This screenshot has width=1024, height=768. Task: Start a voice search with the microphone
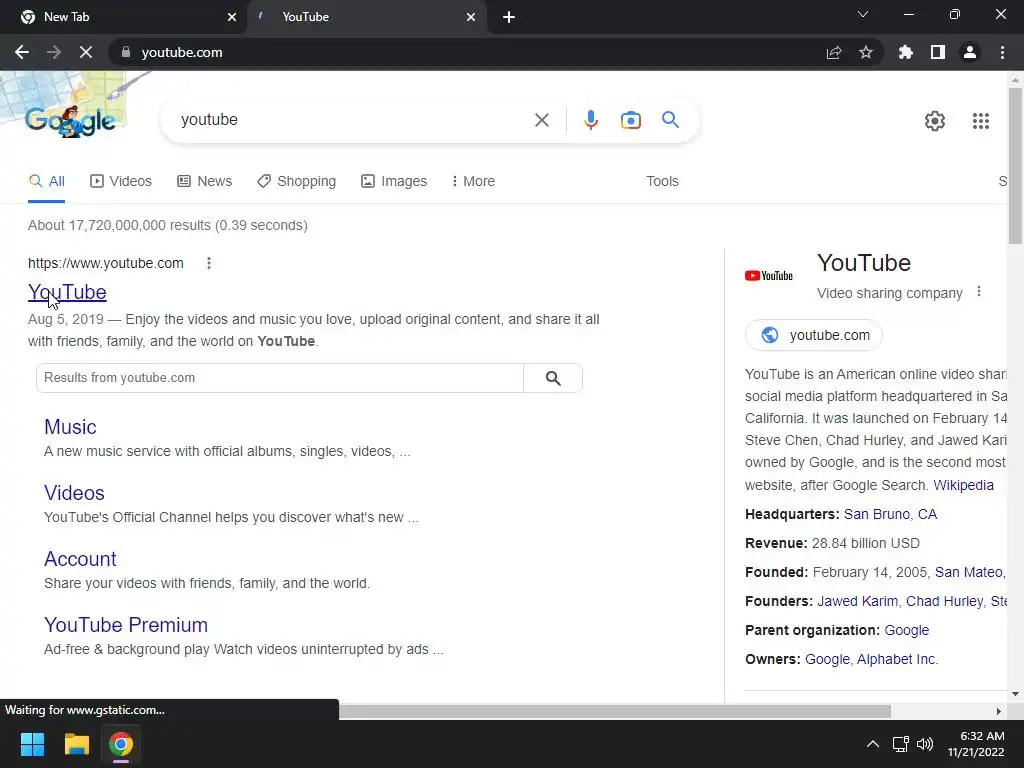point(591,120)
